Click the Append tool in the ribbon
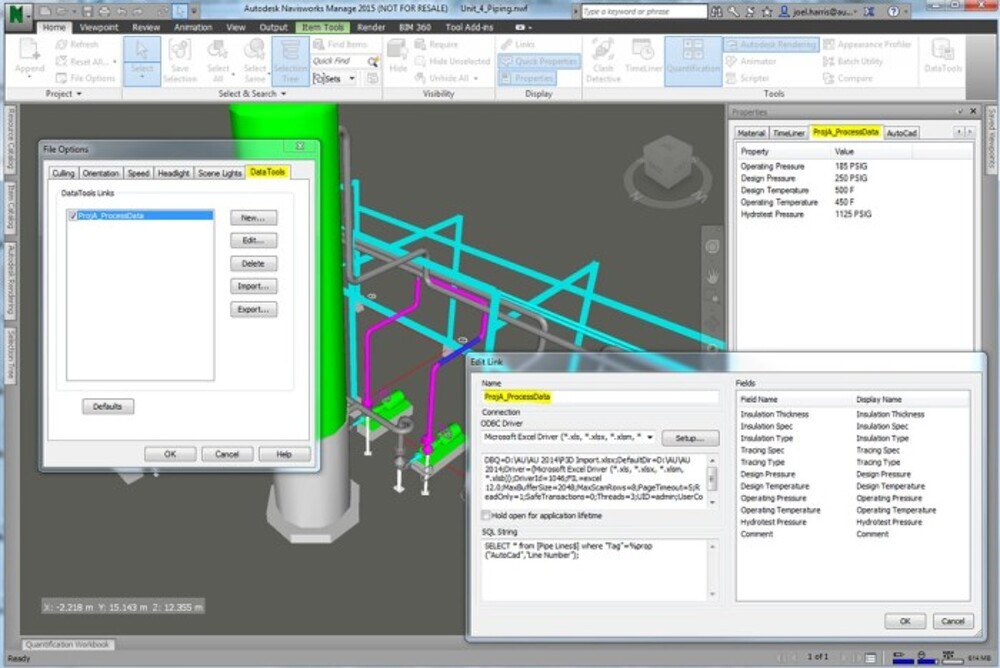 [29, 57]
